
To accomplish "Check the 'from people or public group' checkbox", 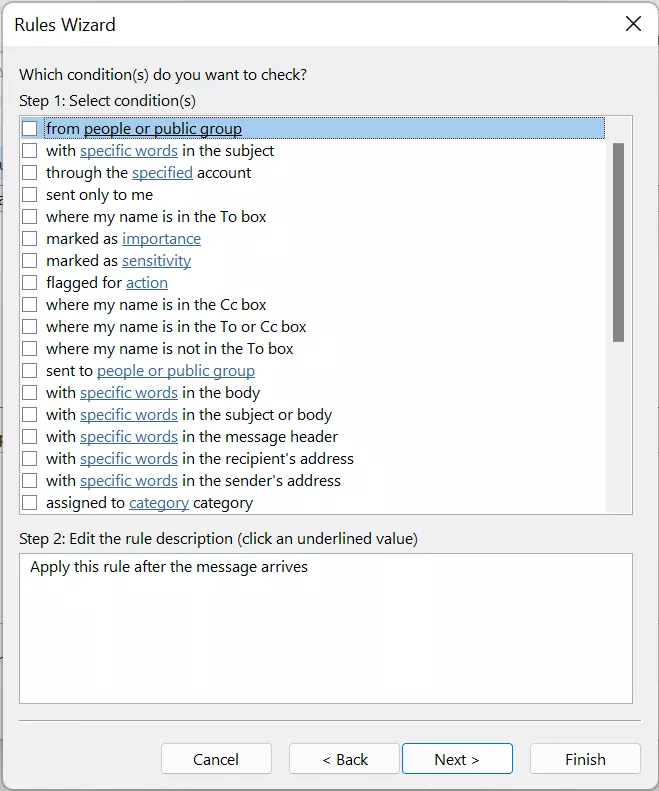I will coord(30,129).
